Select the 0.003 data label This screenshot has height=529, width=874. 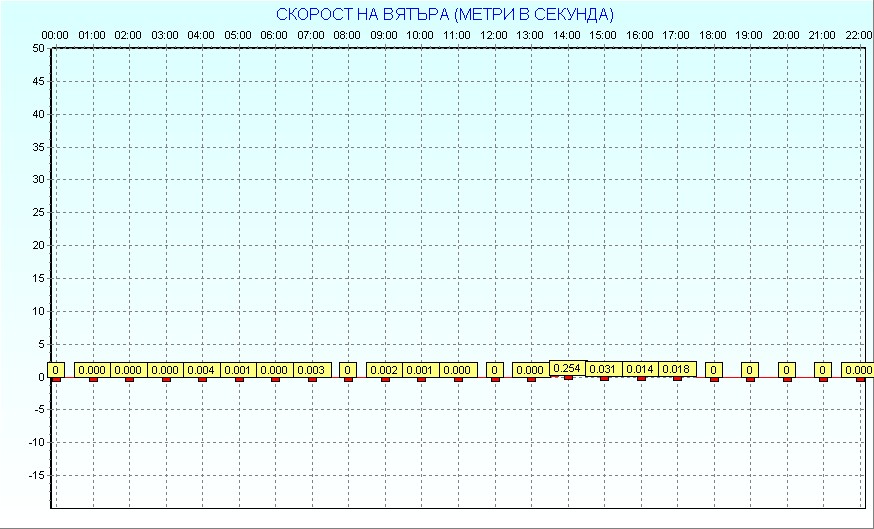pos(311,370)
